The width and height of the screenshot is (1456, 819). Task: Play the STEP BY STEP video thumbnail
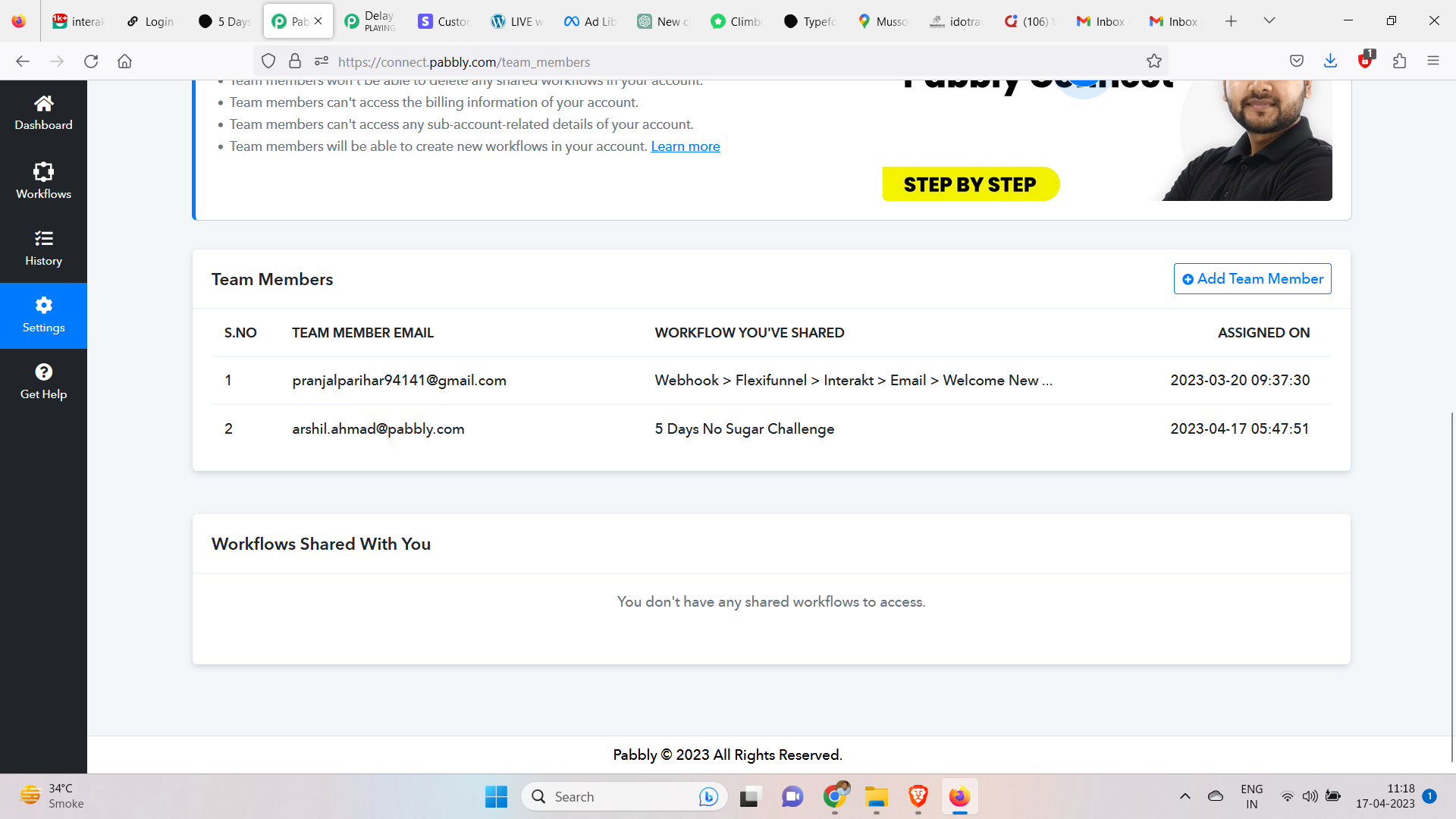(1106, 140)
